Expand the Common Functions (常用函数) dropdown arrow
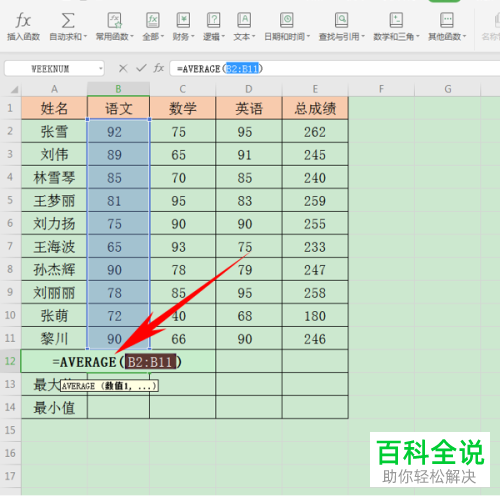 coord(132,37)
